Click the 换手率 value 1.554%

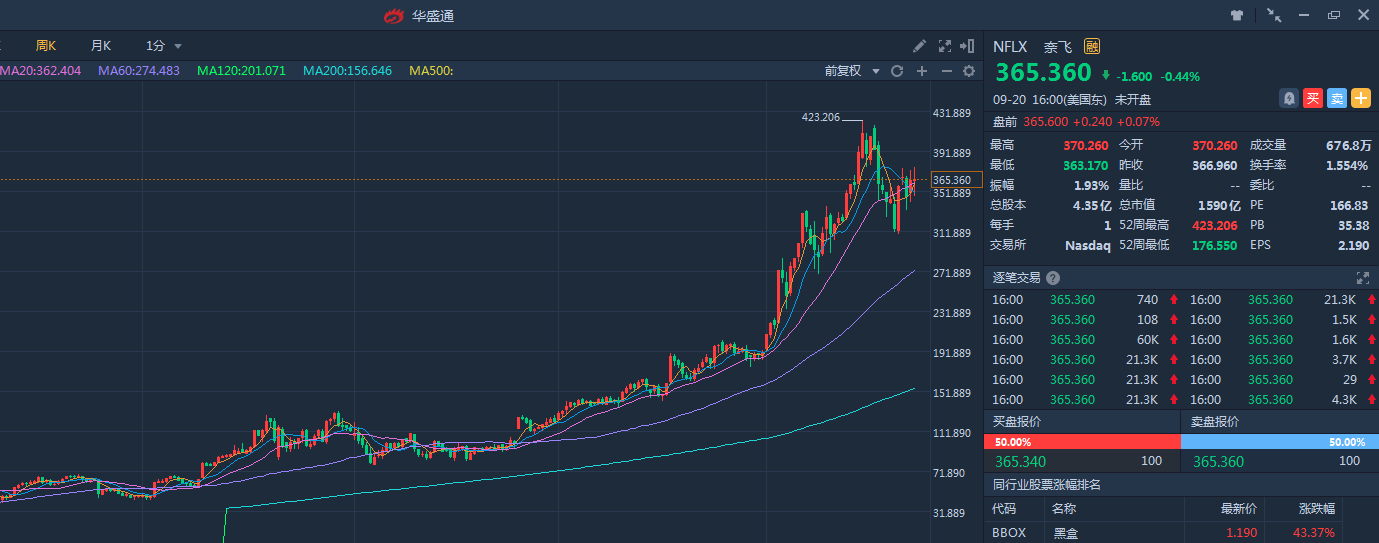[1348, 165]
